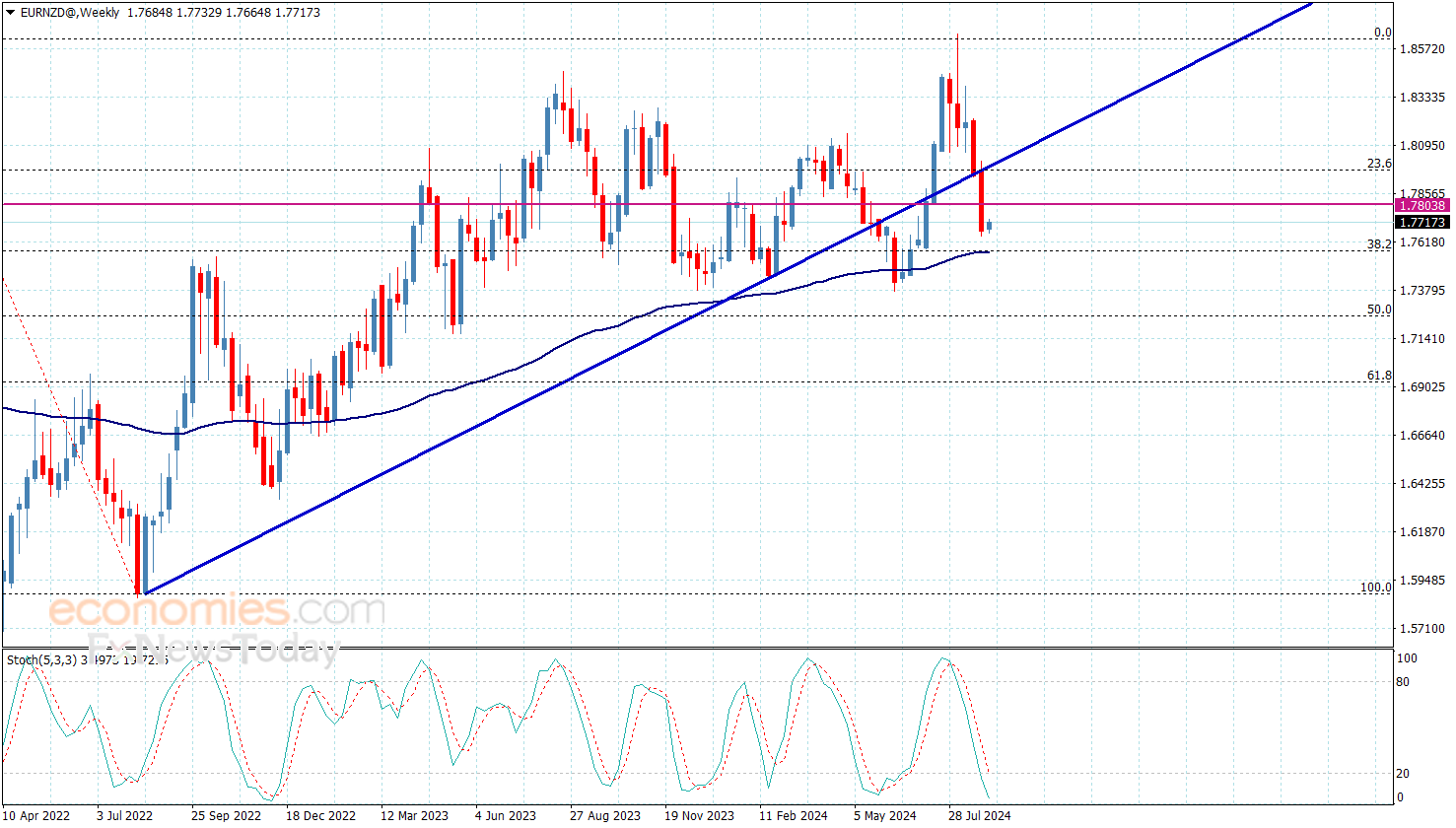This screenshot has width=1456, height=828.
Task: Click the 1.69025 price axis value
Action: pyautogui.click(x=1422, y=387)
